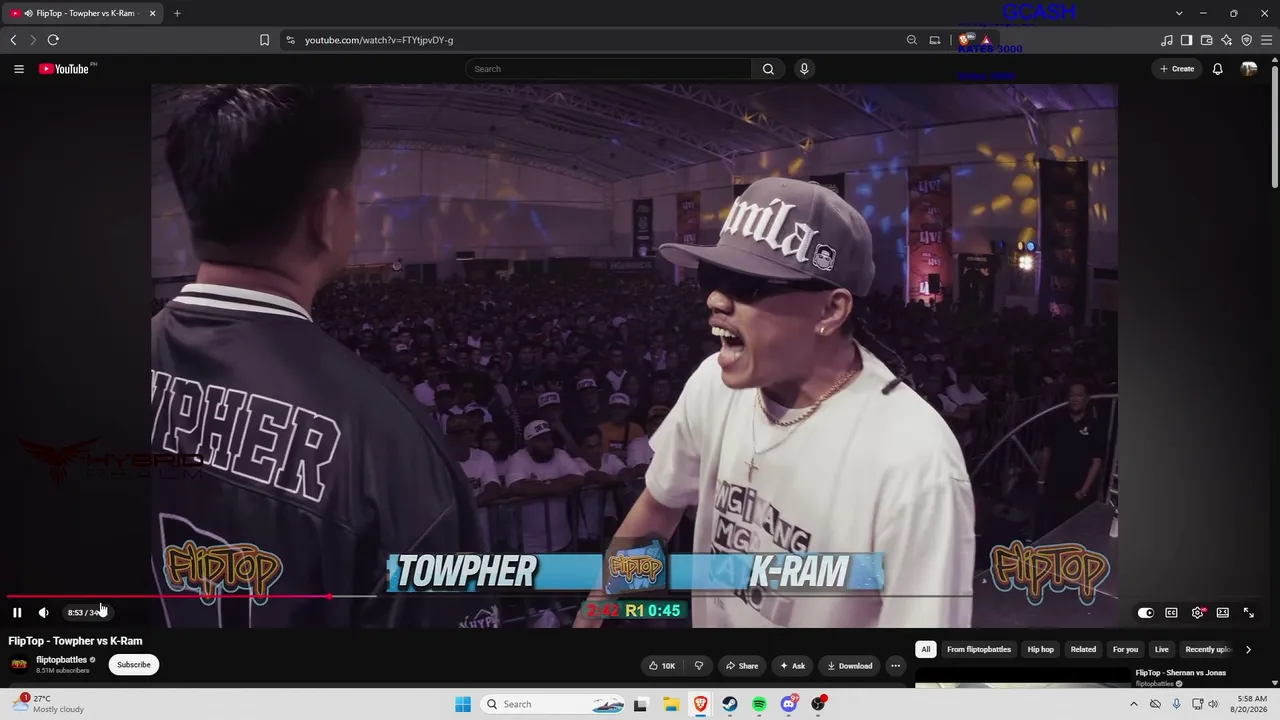The width and height of the screenshot is (1280, 720).
Task: Open the weather widget
Action: pos(50,704)
